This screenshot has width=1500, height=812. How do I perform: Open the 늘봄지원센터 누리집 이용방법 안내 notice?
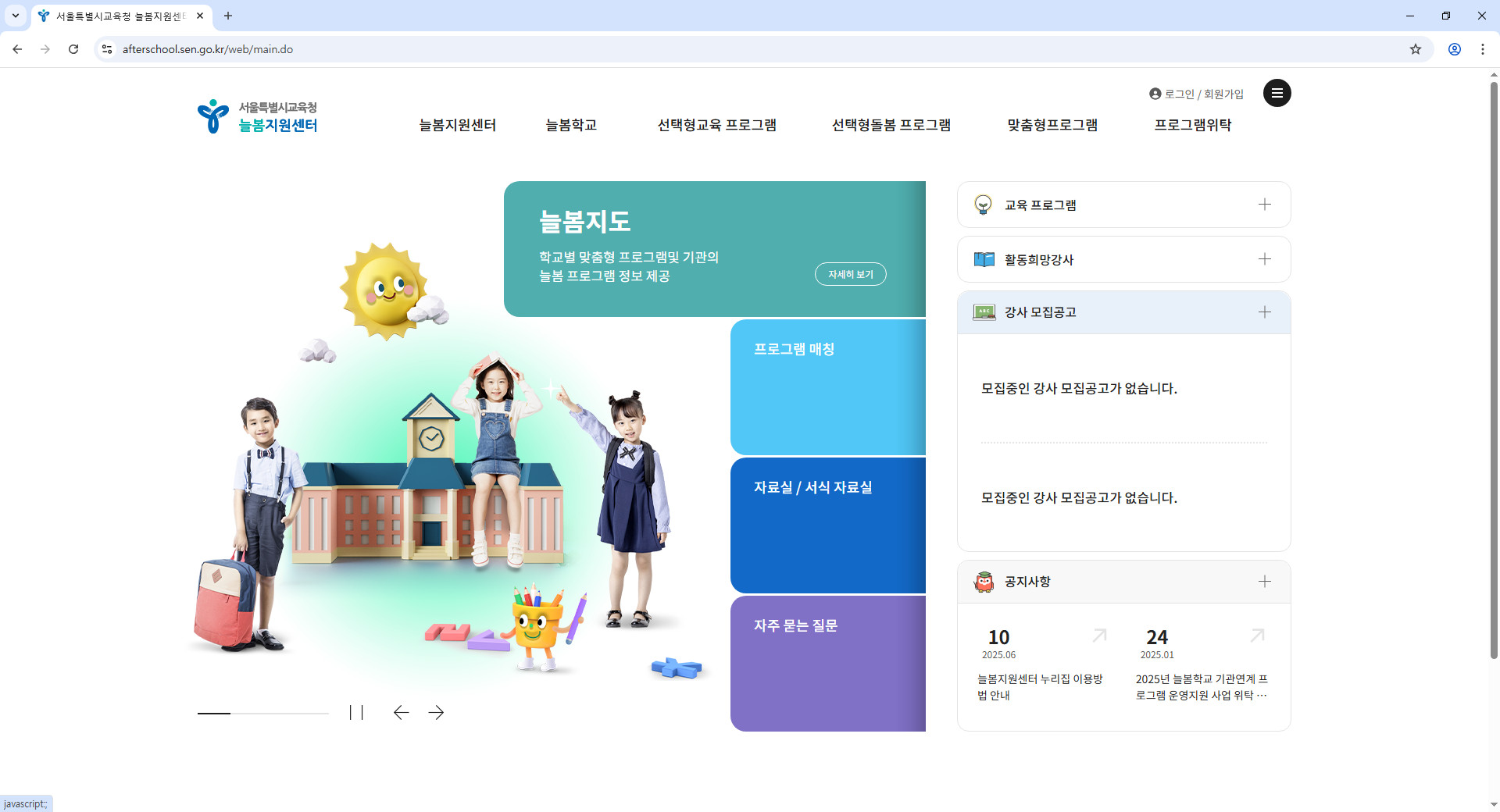pos(1039,686)
